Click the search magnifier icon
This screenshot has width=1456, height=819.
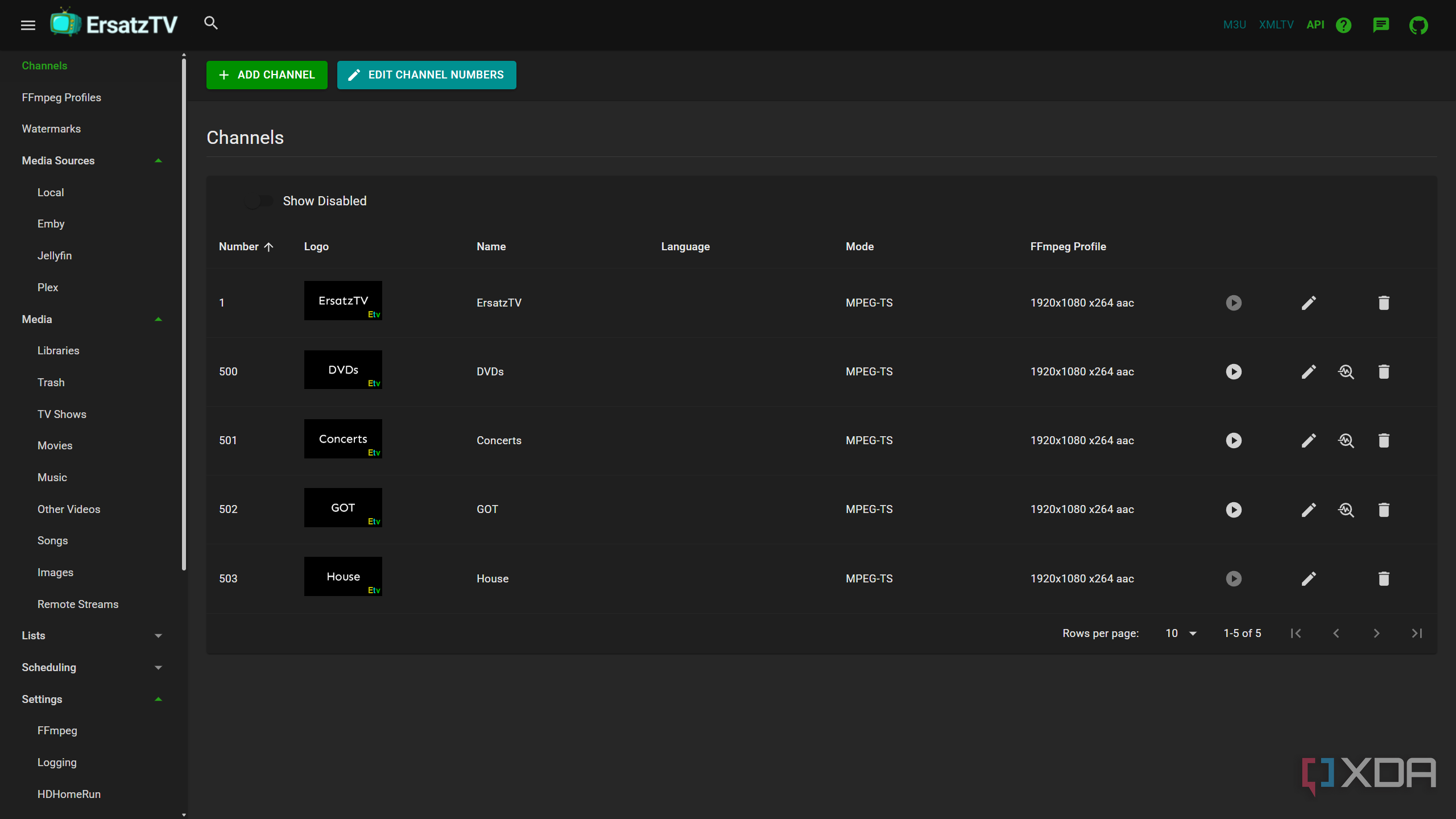tap(211, 23)
